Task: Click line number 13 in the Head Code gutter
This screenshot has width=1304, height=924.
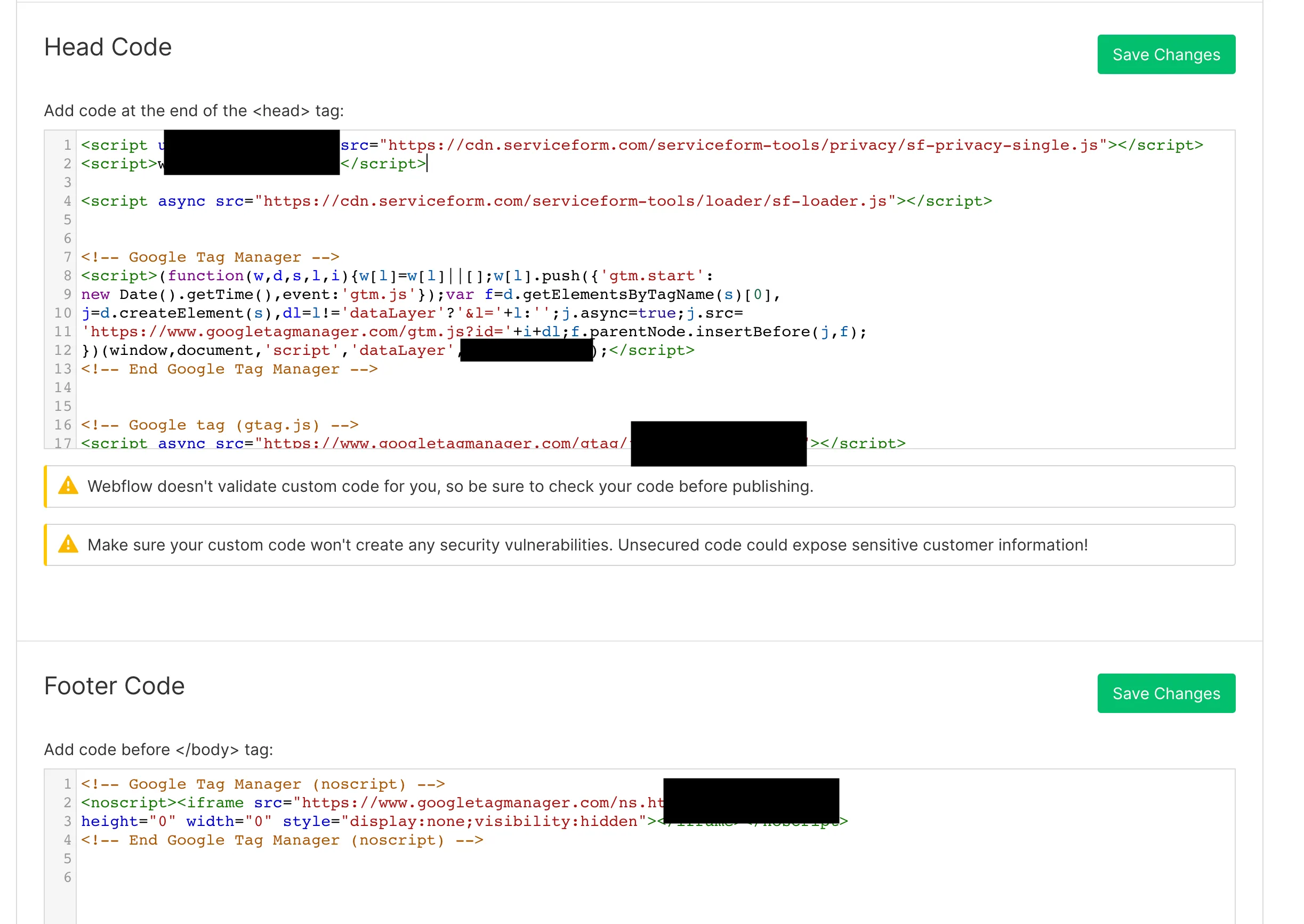Action: (x=62, y=369)
